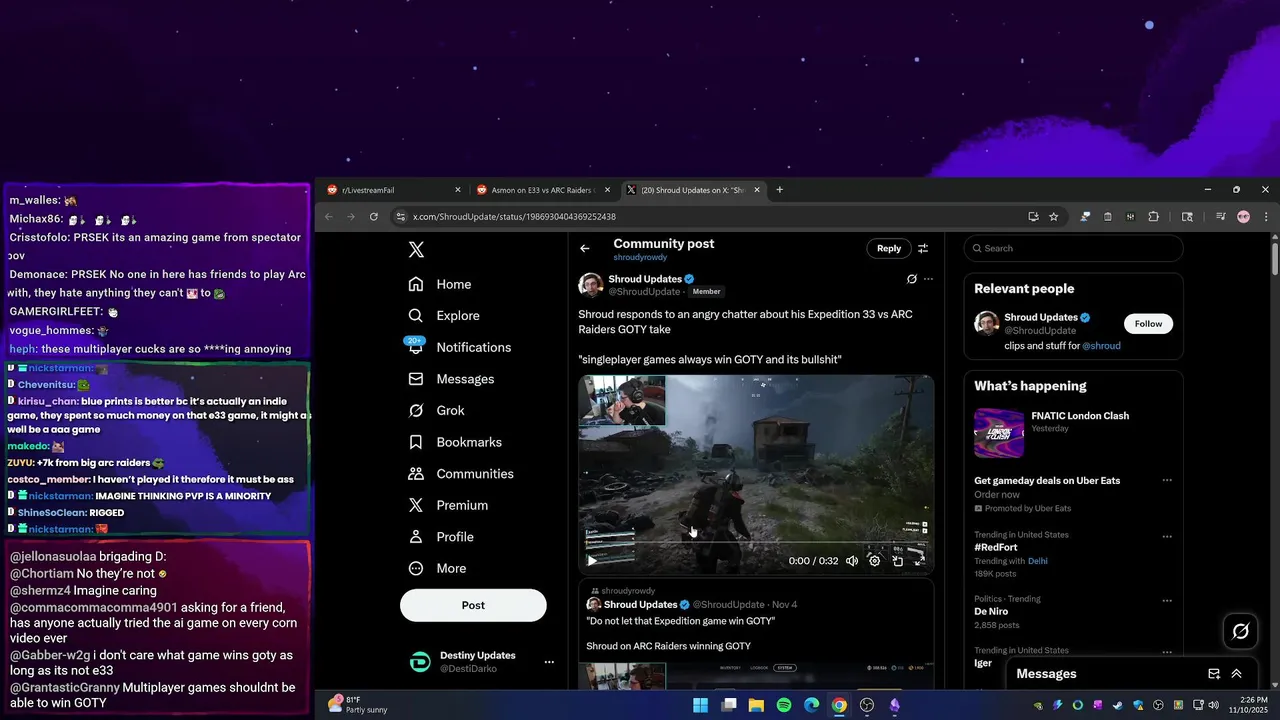1280x720 pixels.
Task: Close the Shroud Updates on X tab
Action: click(x=757, y=190)
